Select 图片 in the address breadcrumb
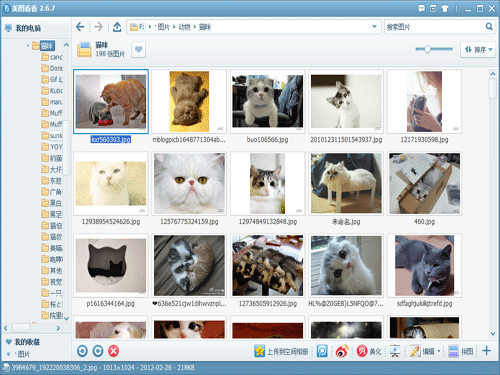 point(163,27)
